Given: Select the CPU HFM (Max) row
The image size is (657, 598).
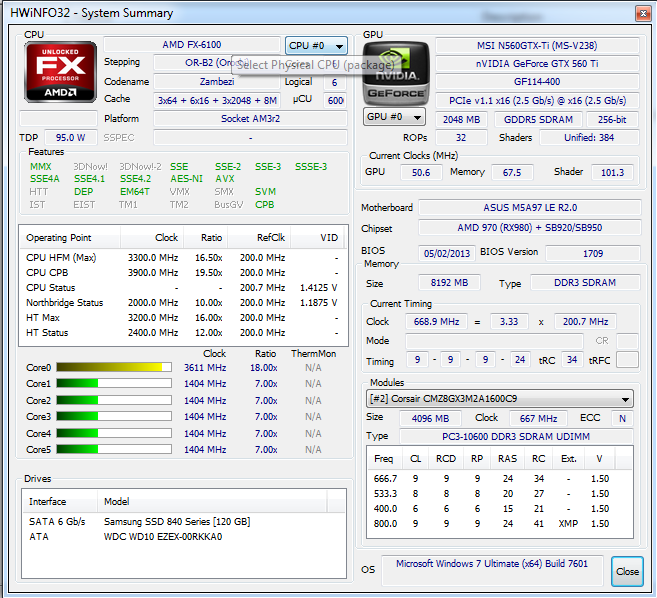Looking at the screenshot, I should (182, 257).
